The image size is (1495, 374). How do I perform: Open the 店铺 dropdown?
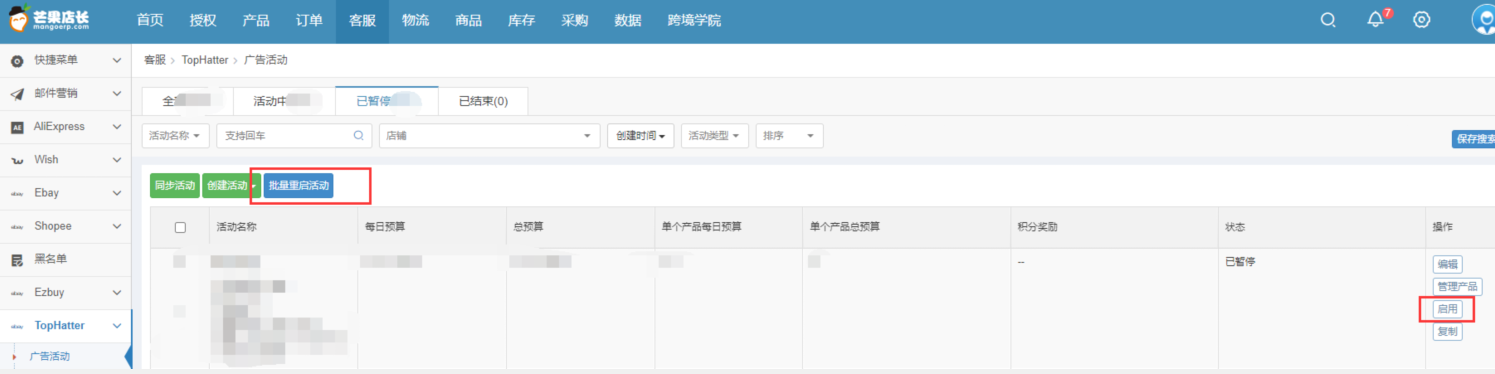coord(489,135)
